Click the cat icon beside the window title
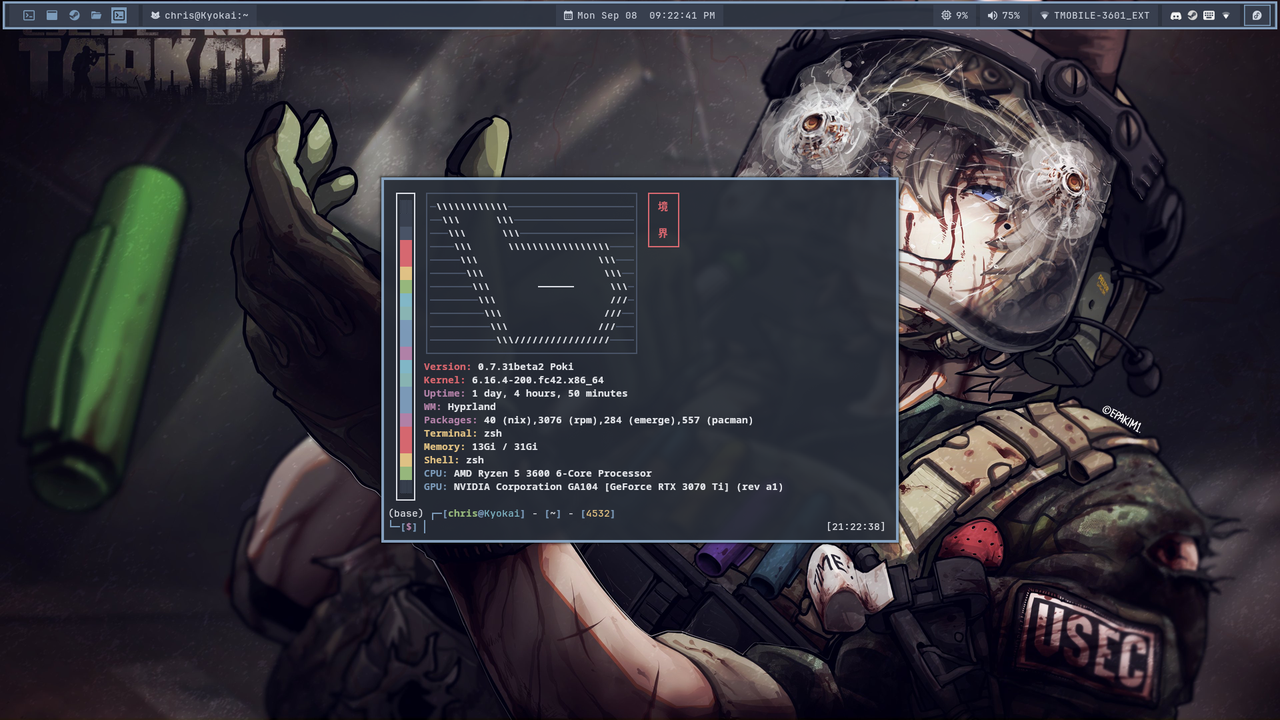Screen dimensions: 1280x720 (155, 15)
